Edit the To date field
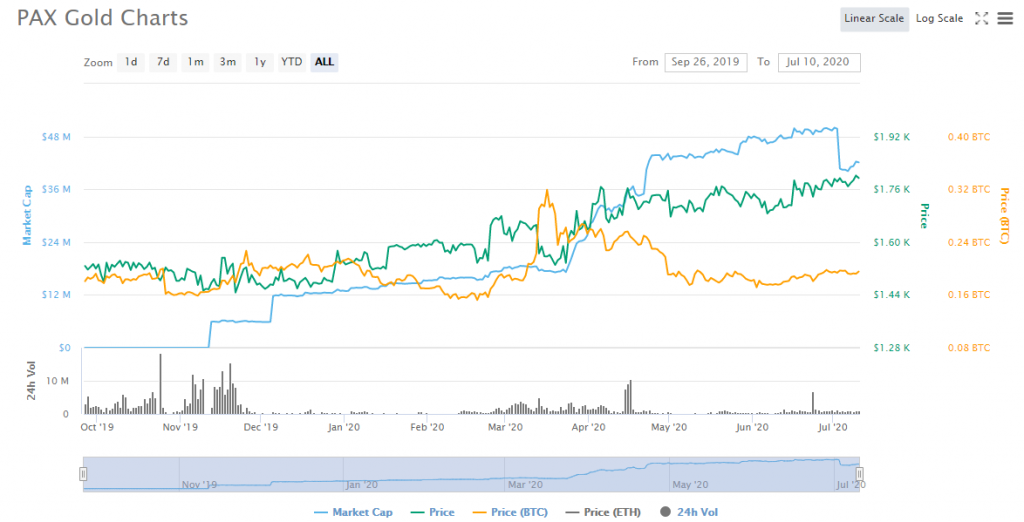Viewport: 1024px width, 522px height. (x=819, y=62)
